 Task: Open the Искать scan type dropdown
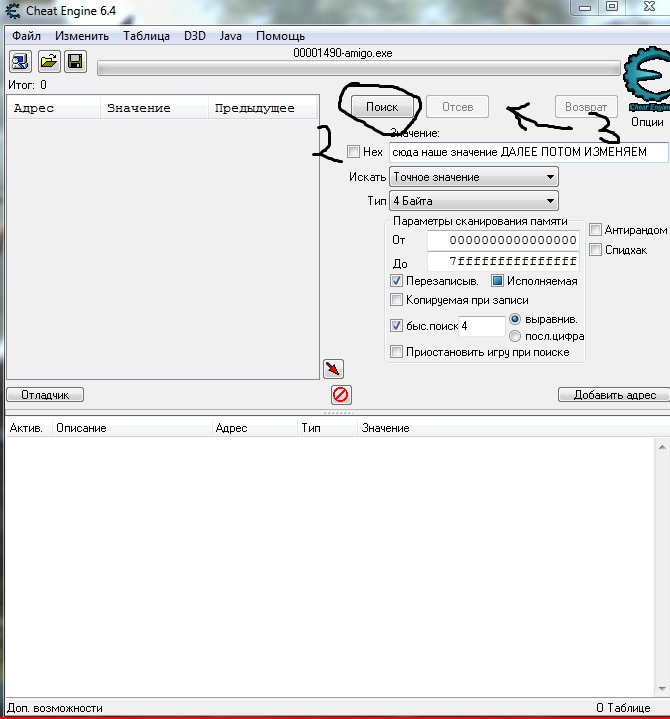click(x=474, y=177)
